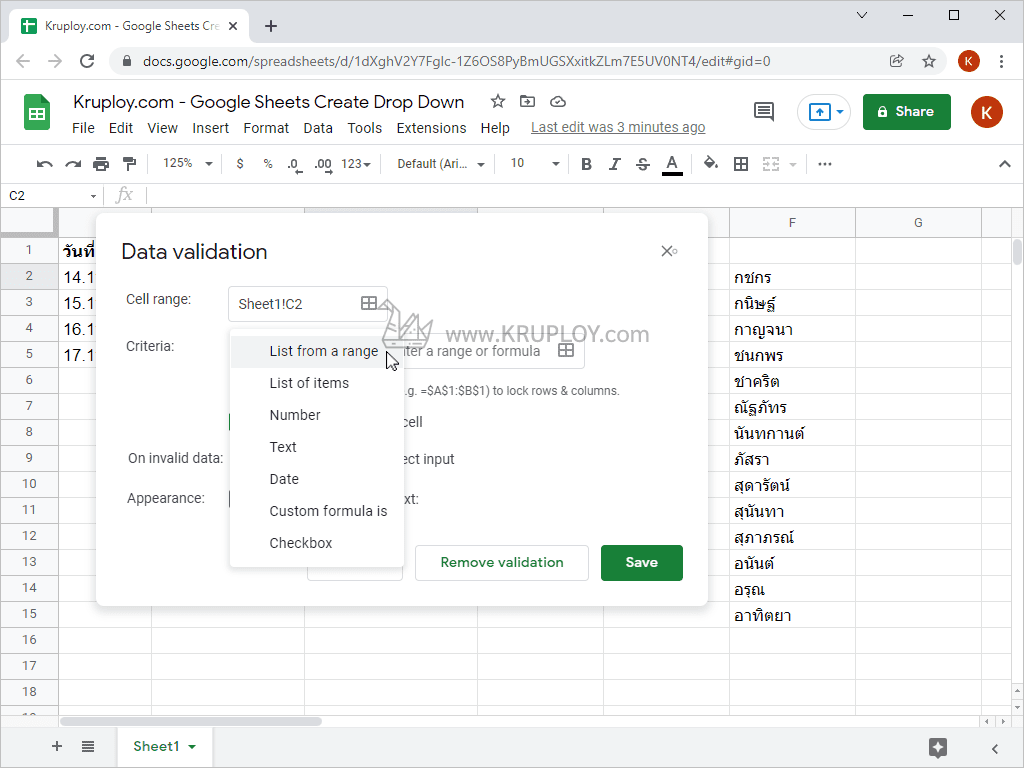This screenshot has height=768, width=1024.
Task: Click the Print icon
Action: click(101, 164)
